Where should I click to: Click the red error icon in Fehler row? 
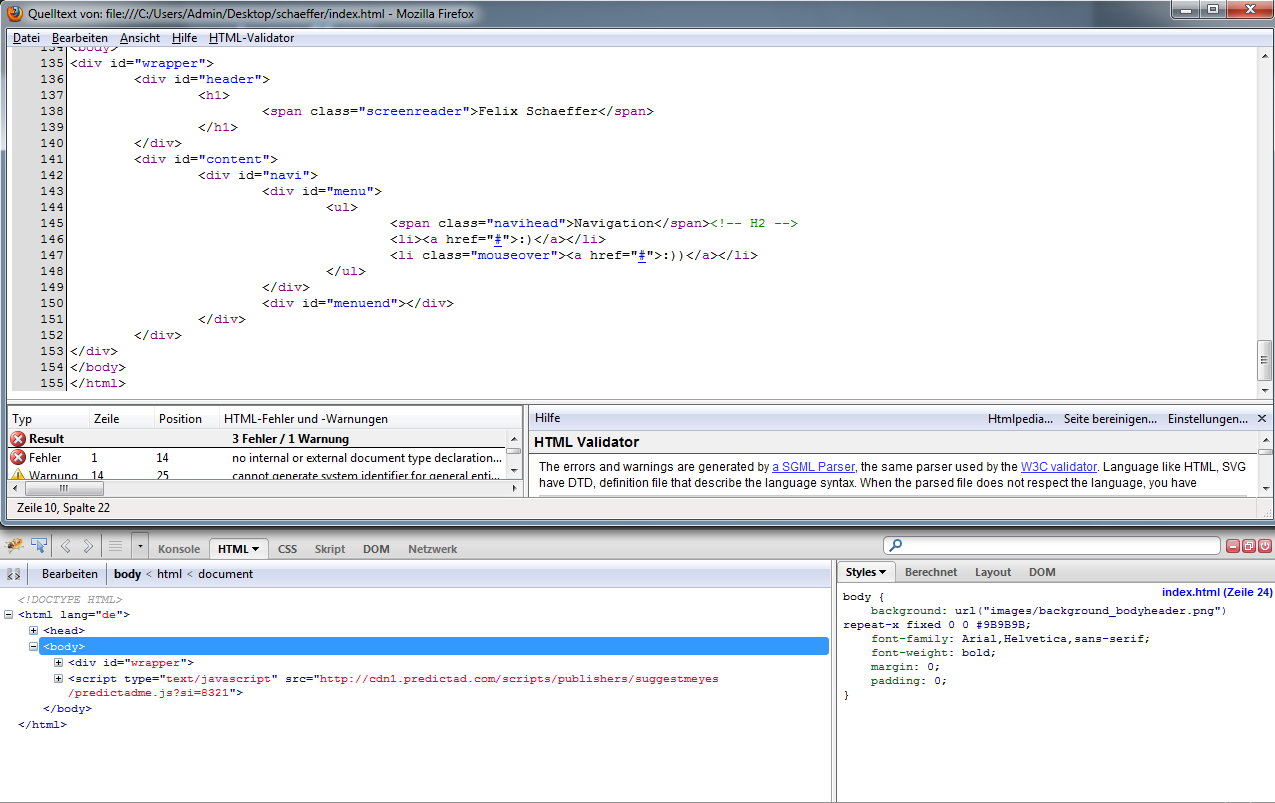click(x=18, y=458)
